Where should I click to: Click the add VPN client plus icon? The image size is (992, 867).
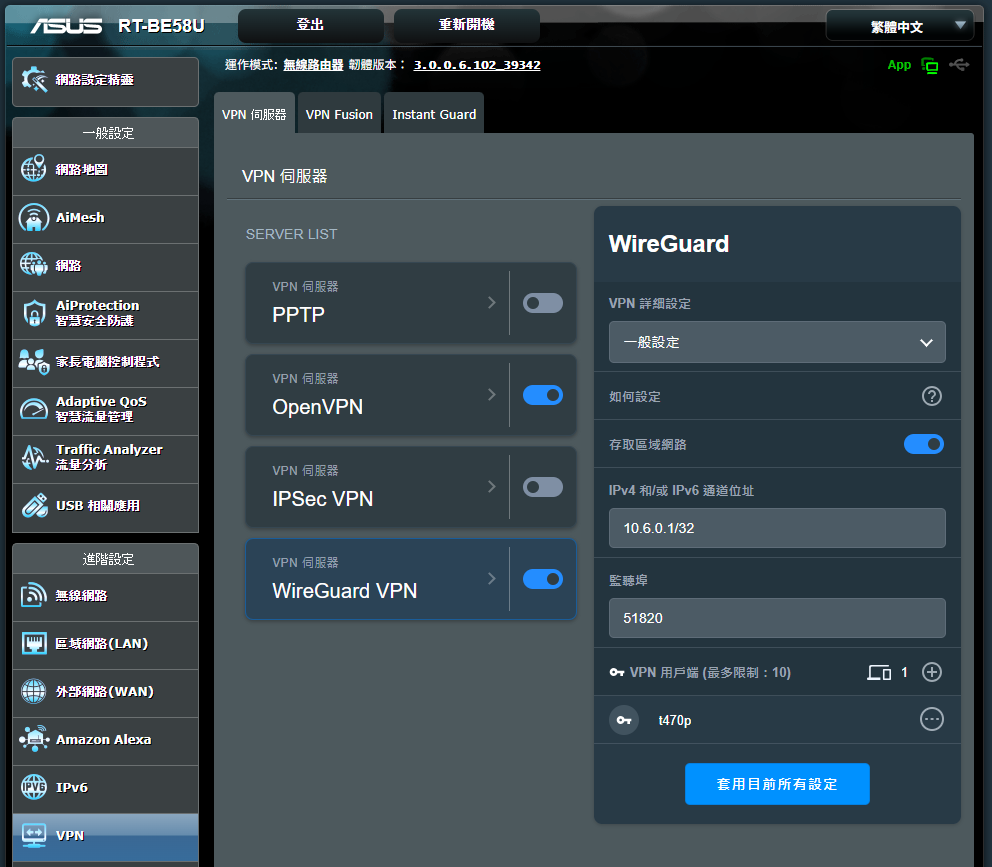pos(931,672)
